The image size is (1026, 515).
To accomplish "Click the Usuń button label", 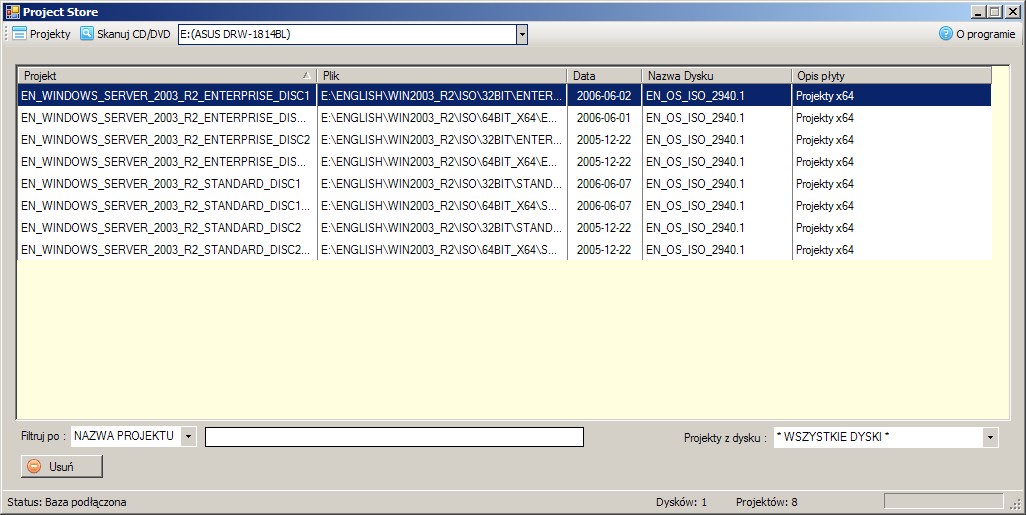I will click(61, 467).
